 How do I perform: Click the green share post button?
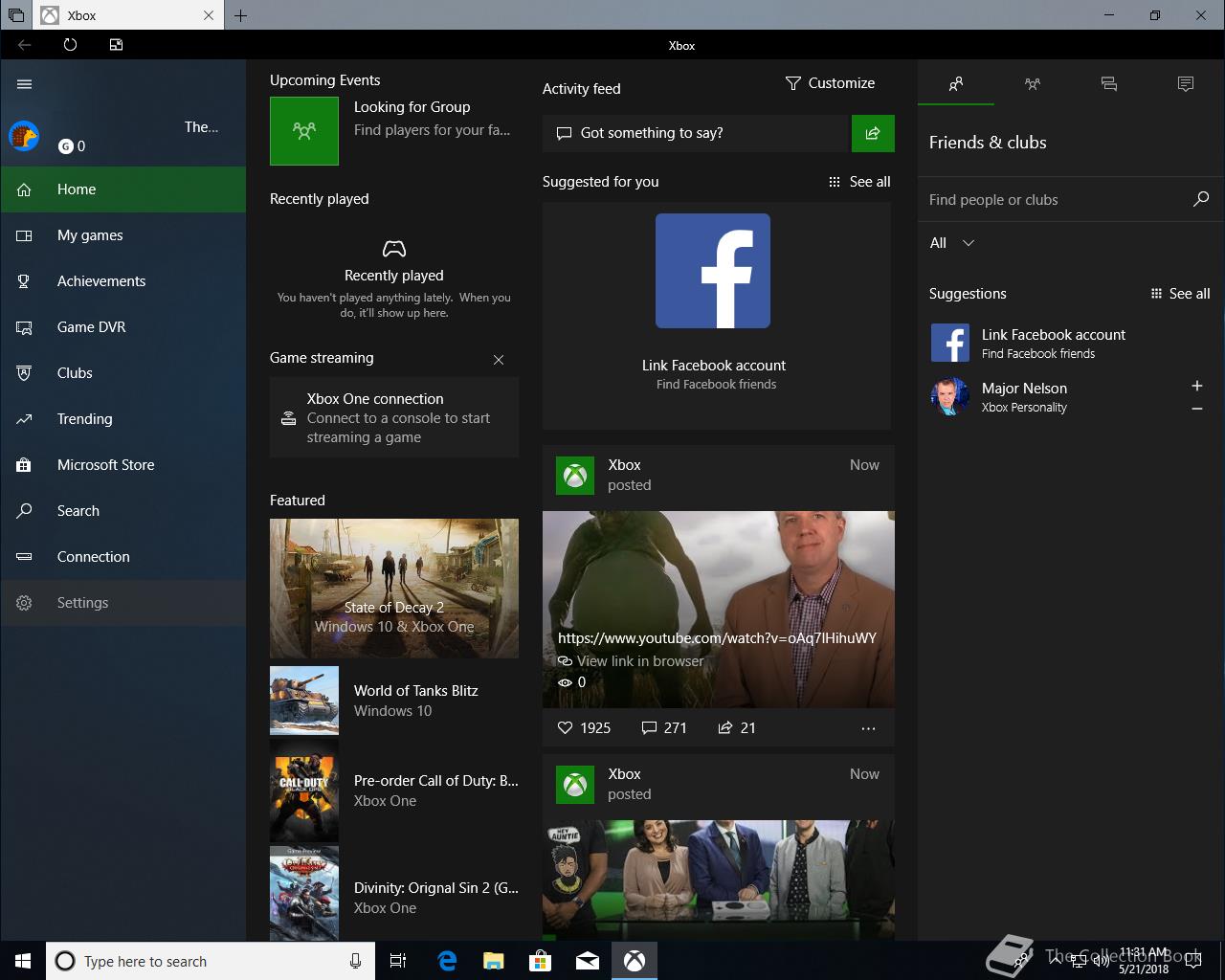pyautogui.click(x=873, y=133)
